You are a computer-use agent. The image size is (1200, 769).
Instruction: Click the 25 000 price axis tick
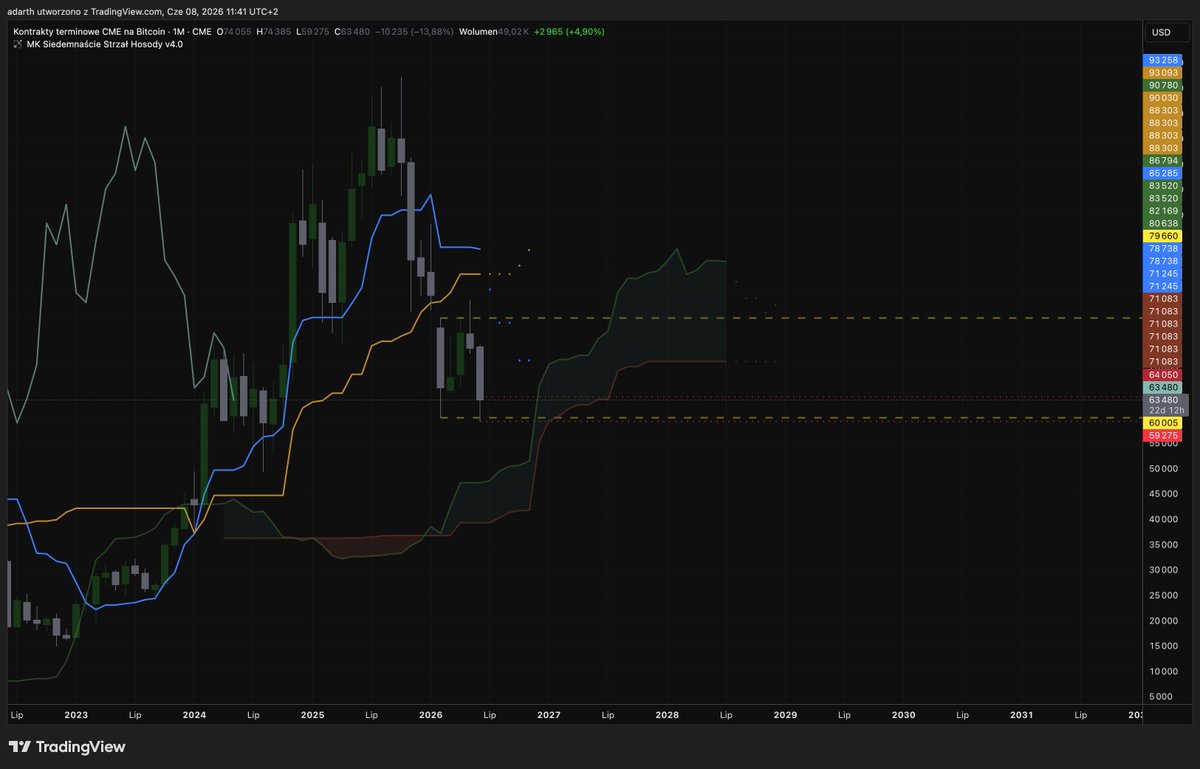click(x=1162, y=596)
